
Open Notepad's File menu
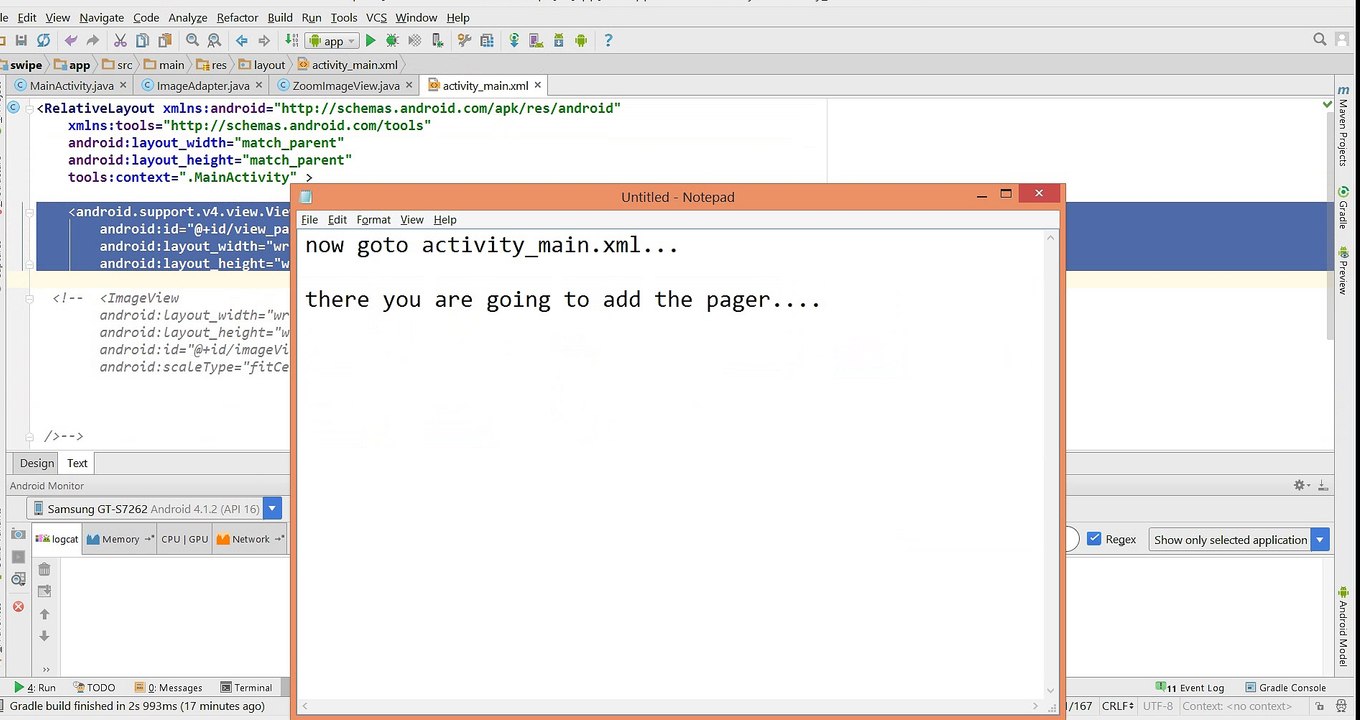pyautogui.click(x=310, y=220)
